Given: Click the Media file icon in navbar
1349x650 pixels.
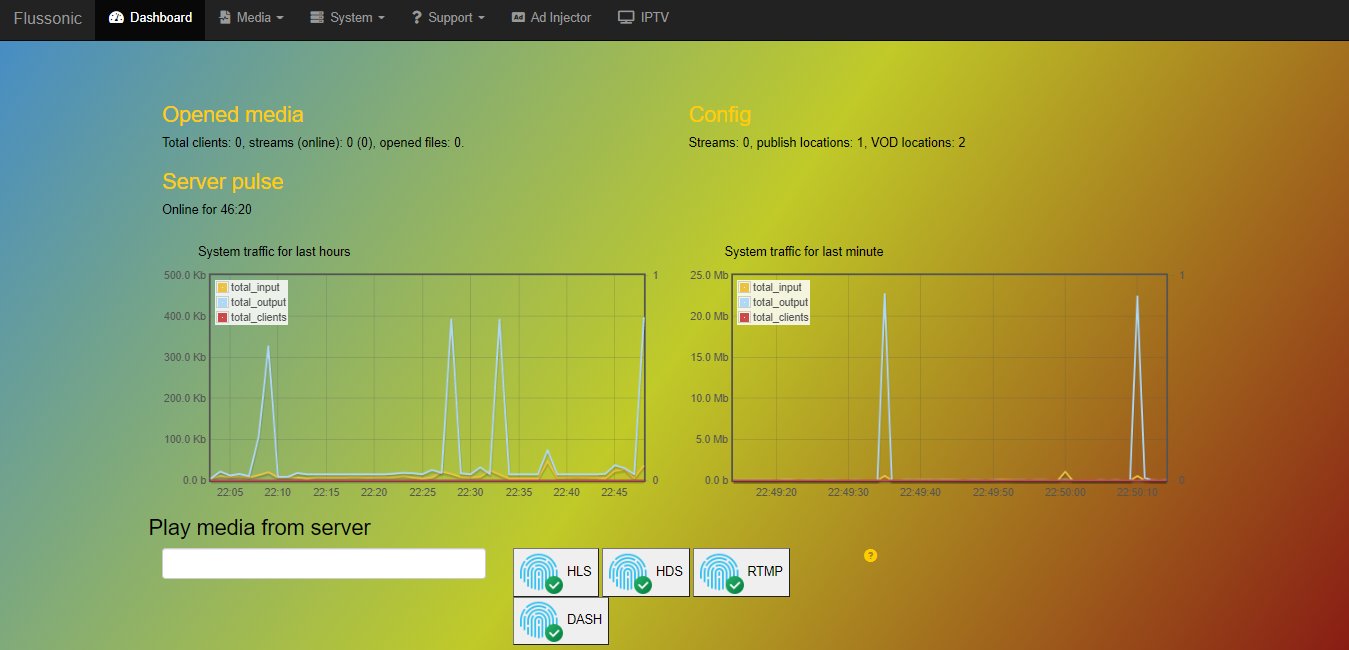Looking at the screenshot, I should [225, 18].
